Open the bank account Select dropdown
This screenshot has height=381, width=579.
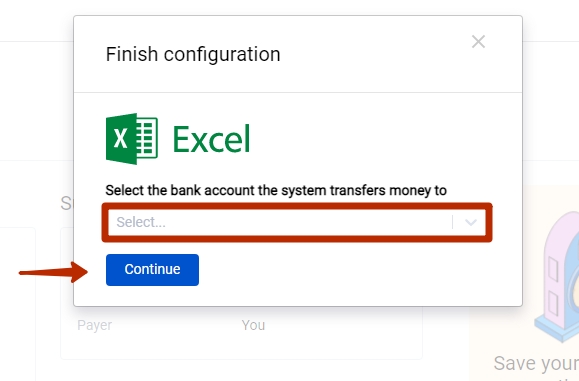(297, 222)
